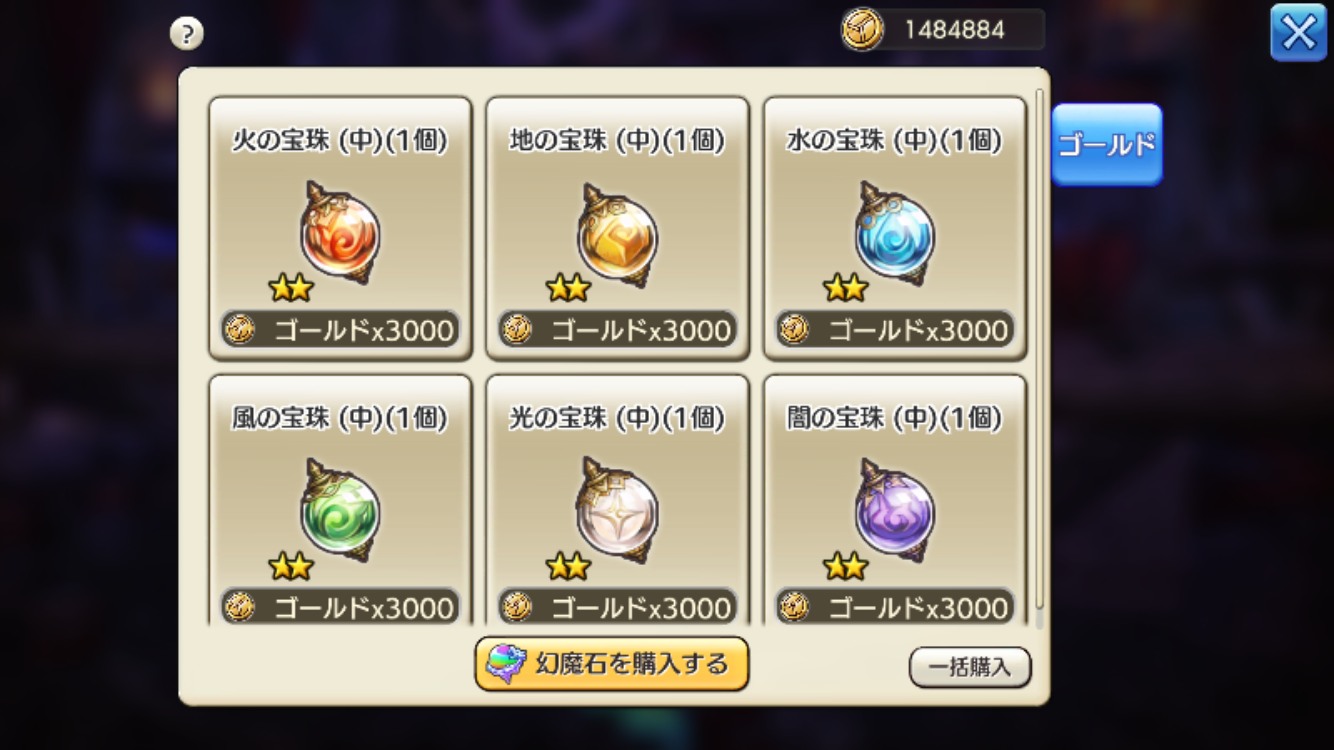Image resolution: width=1334 pixels, height=750 pixels.
Task: Tap the gold balance 1484884 display
Action: click(x=954, y=30)
